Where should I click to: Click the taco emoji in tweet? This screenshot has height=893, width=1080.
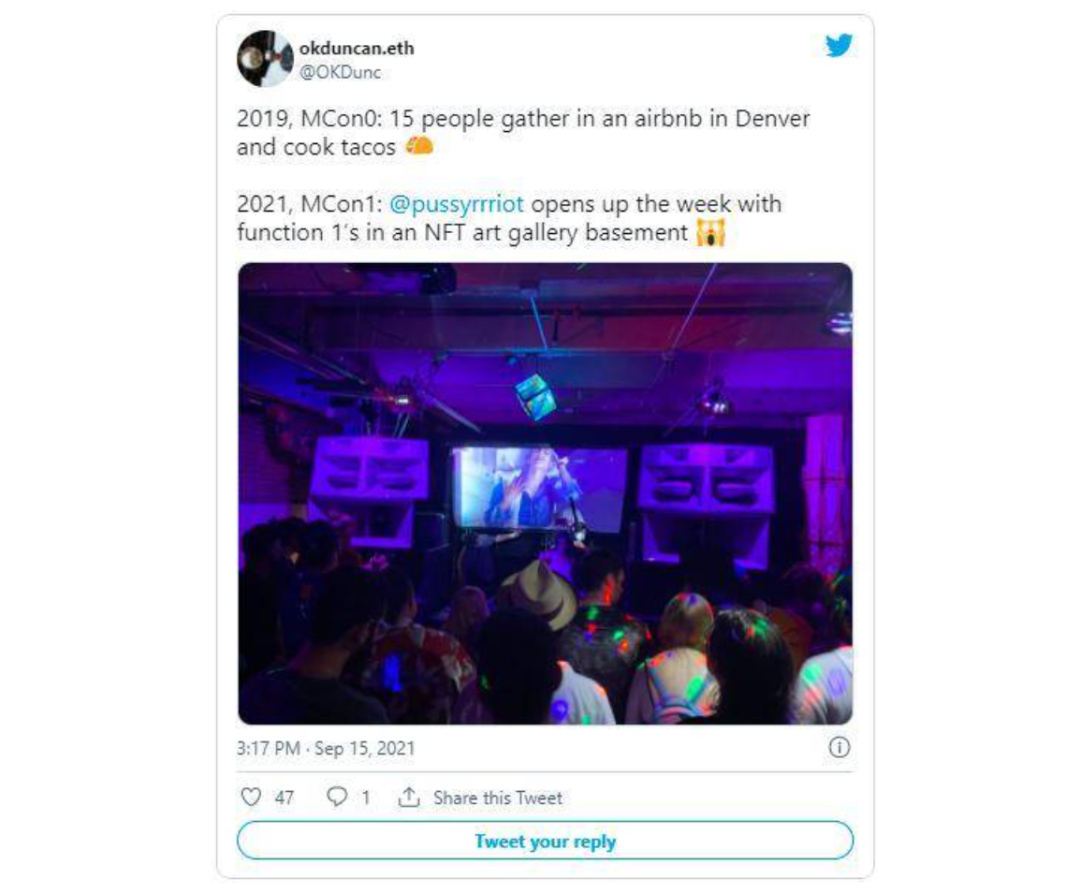419,146
